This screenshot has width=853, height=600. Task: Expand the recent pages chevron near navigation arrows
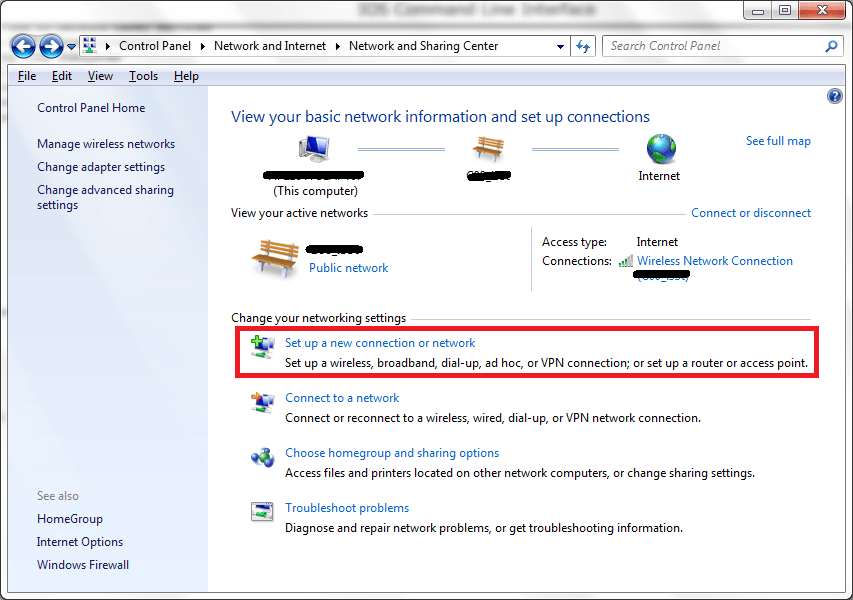[70, 45]
